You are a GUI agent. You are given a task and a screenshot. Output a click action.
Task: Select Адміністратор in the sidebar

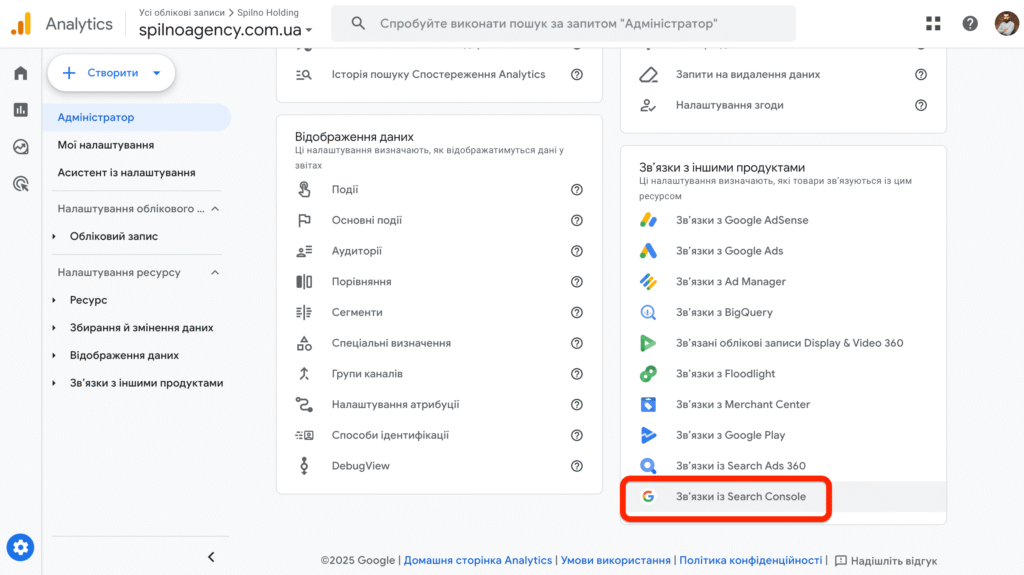pyautogui.click(x=136, y=118)
